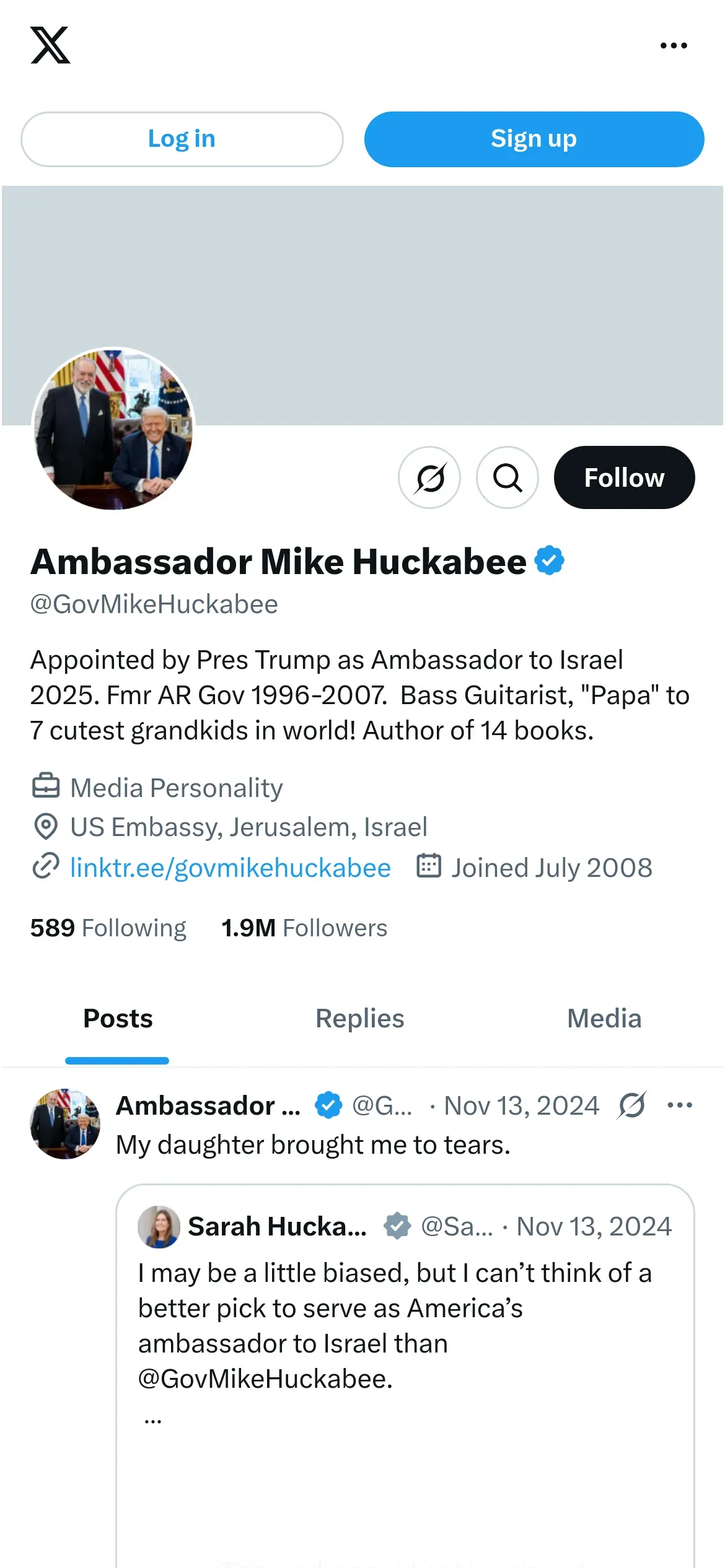725x1568 pixels.
Task: Click the Grok icon on the profile
Action: pos(429,477)
